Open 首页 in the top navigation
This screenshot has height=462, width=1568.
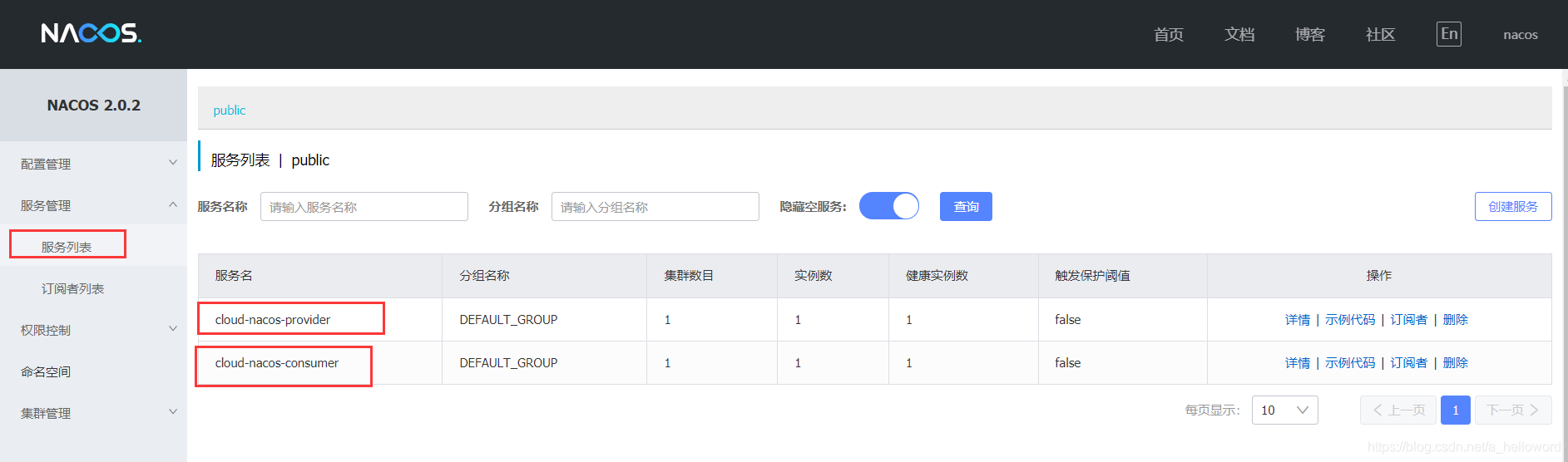(x=1169, y=34)
